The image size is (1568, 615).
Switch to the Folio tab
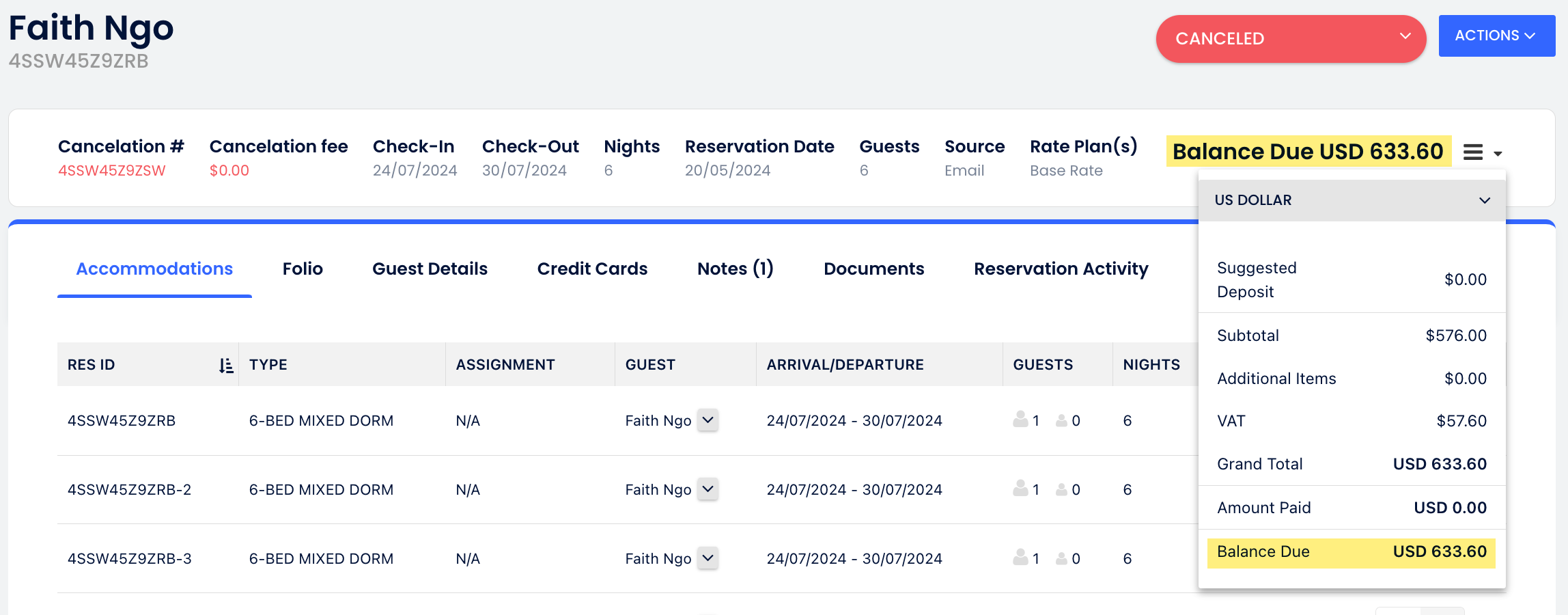303,269
